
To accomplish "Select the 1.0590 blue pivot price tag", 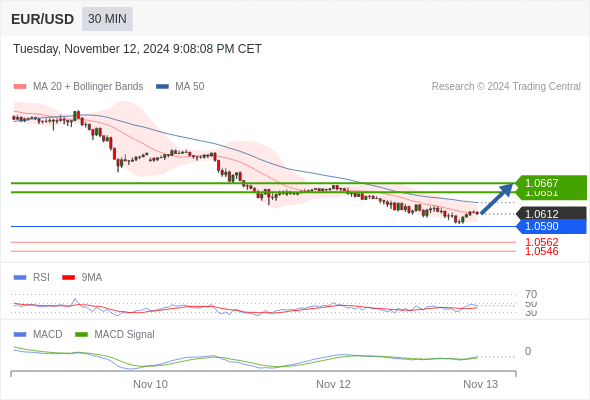I will coord(551,227).
